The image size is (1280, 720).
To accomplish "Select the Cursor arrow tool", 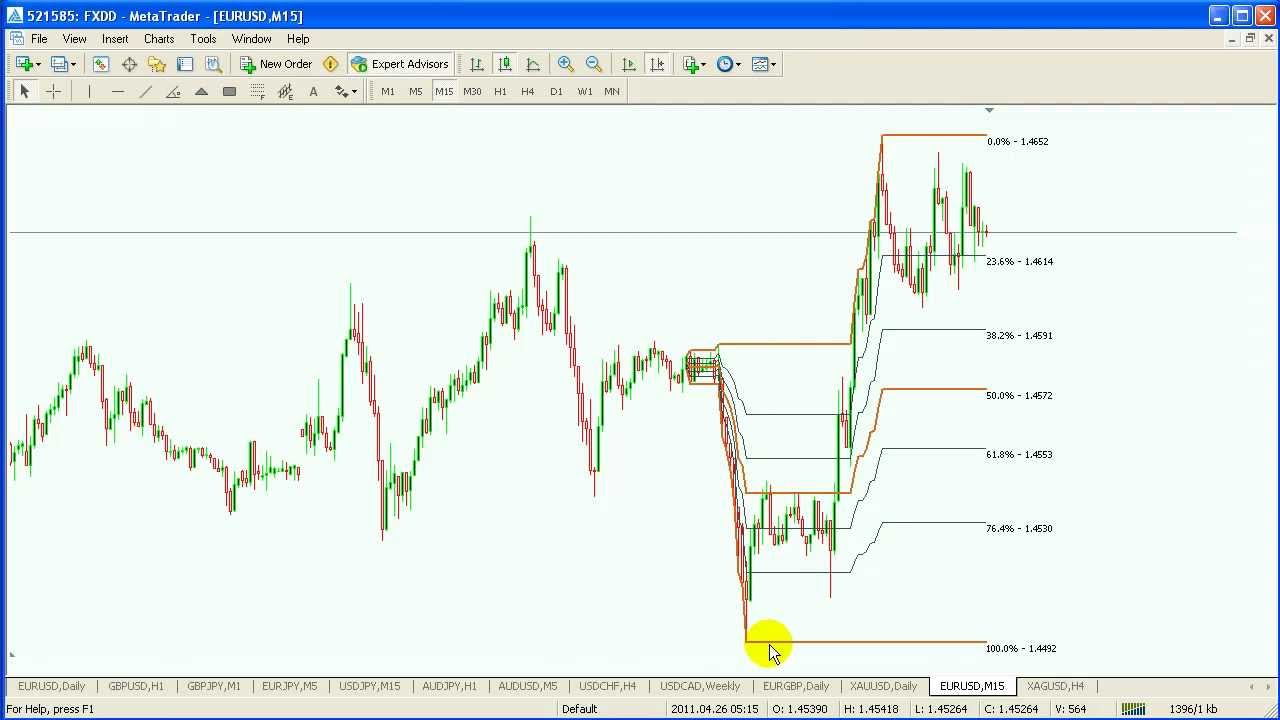I will pyautogui.click(x=25, y=91).
